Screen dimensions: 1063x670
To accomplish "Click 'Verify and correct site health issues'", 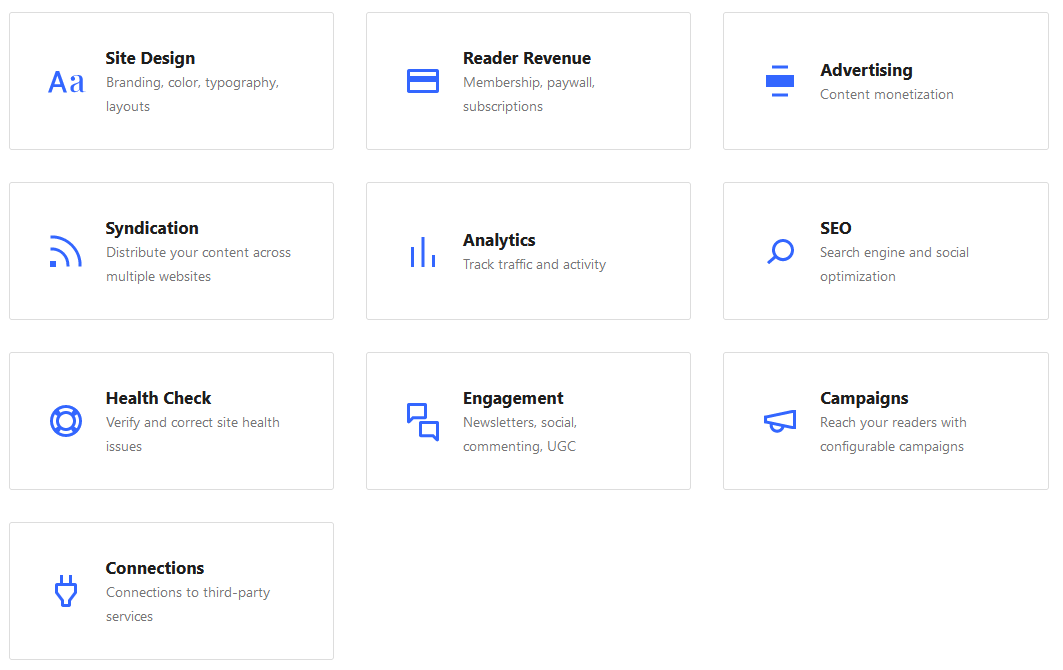I will [x=193, y=434].
